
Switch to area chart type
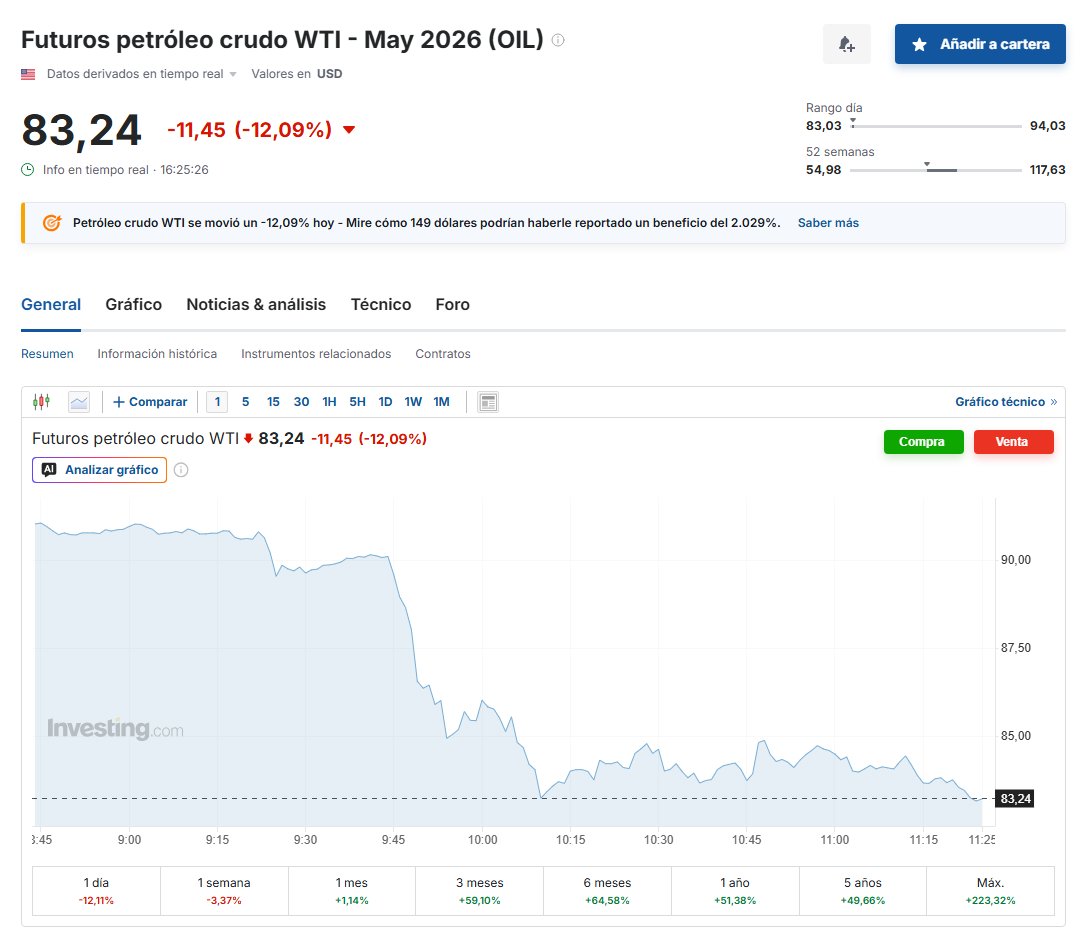(79, 402)
